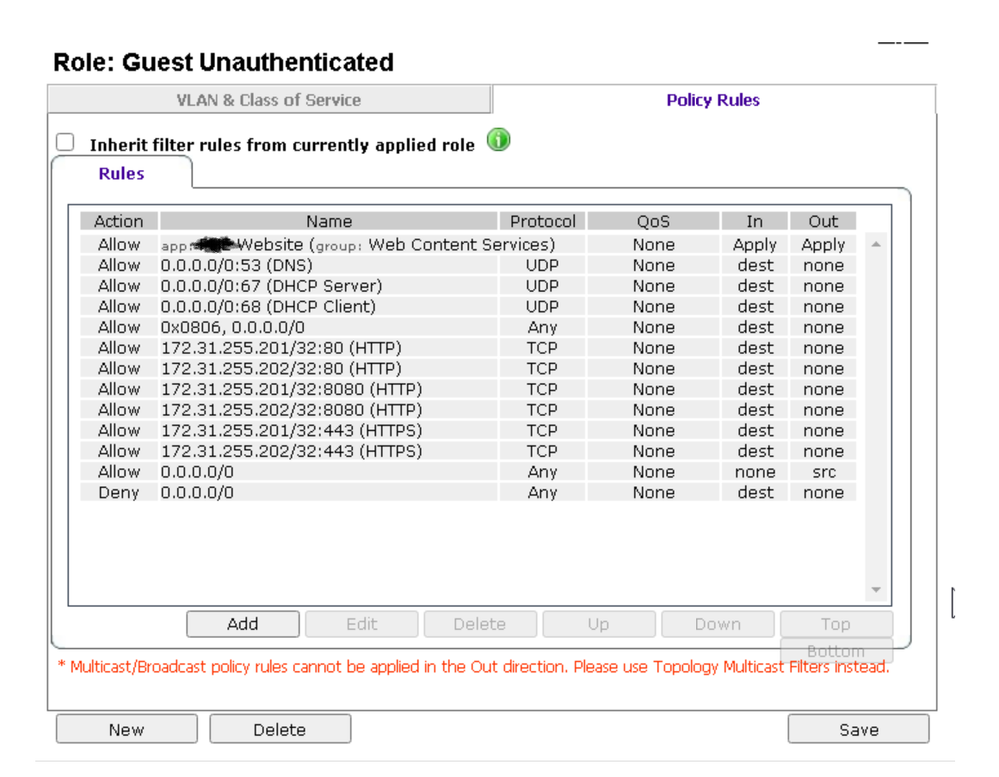Screen dimensions: 999x777
Task: Click the Delete role button at bottom
Action: pyautogui.click(x=279, y=729)
